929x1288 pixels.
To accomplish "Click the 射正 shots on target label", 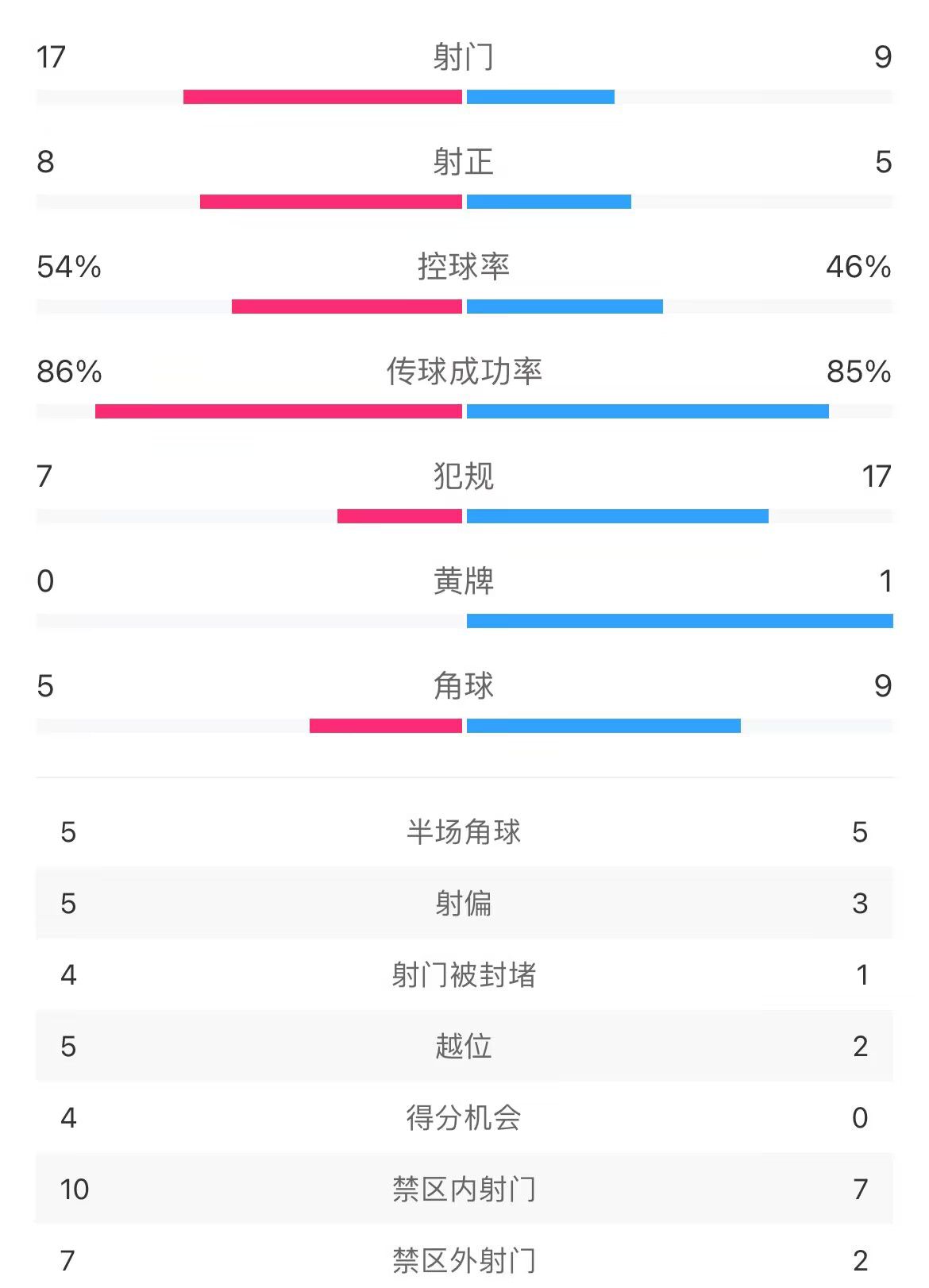I will pos(464,162).
